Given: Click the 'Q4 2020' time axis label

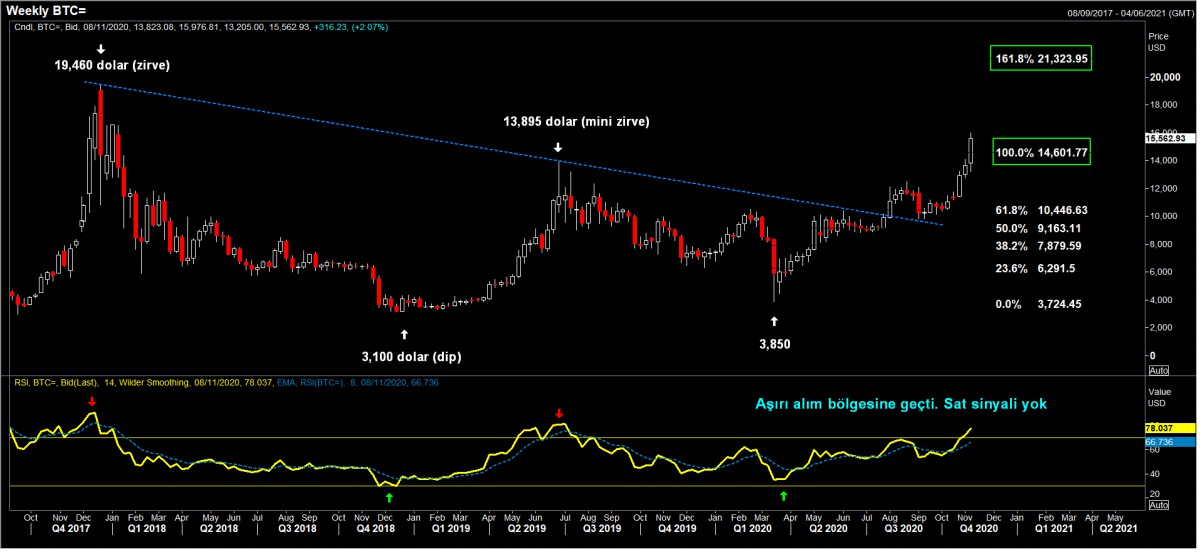Looking at the screenshot, I should pos(980,528).
